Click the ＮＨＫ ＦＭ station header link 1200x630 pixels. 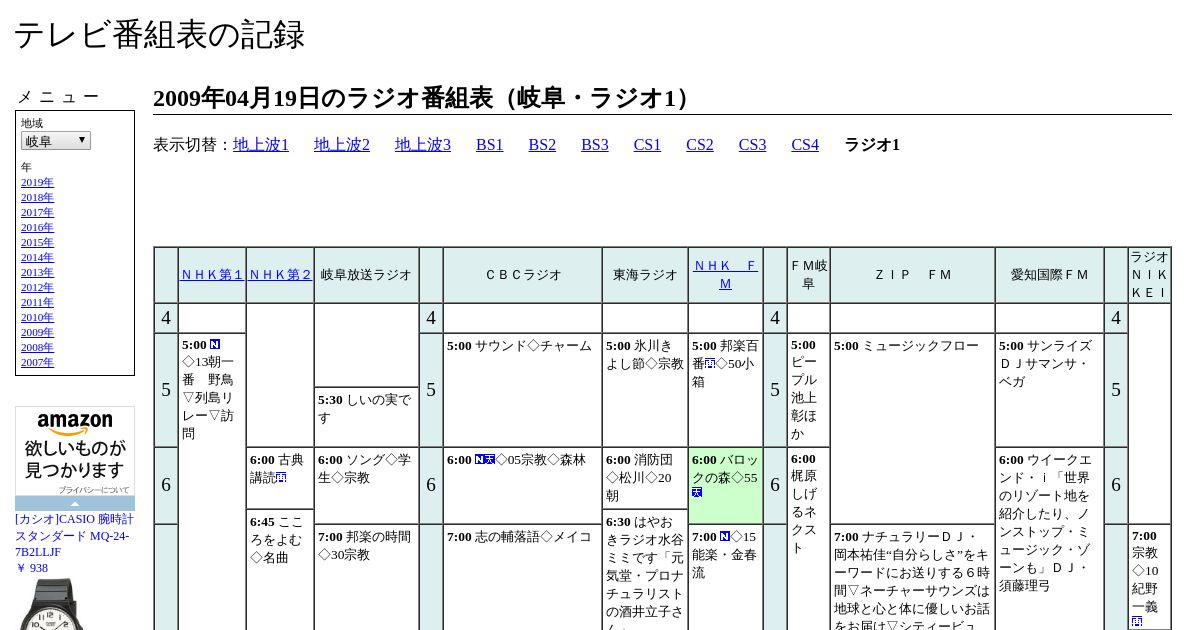point(725,275)
